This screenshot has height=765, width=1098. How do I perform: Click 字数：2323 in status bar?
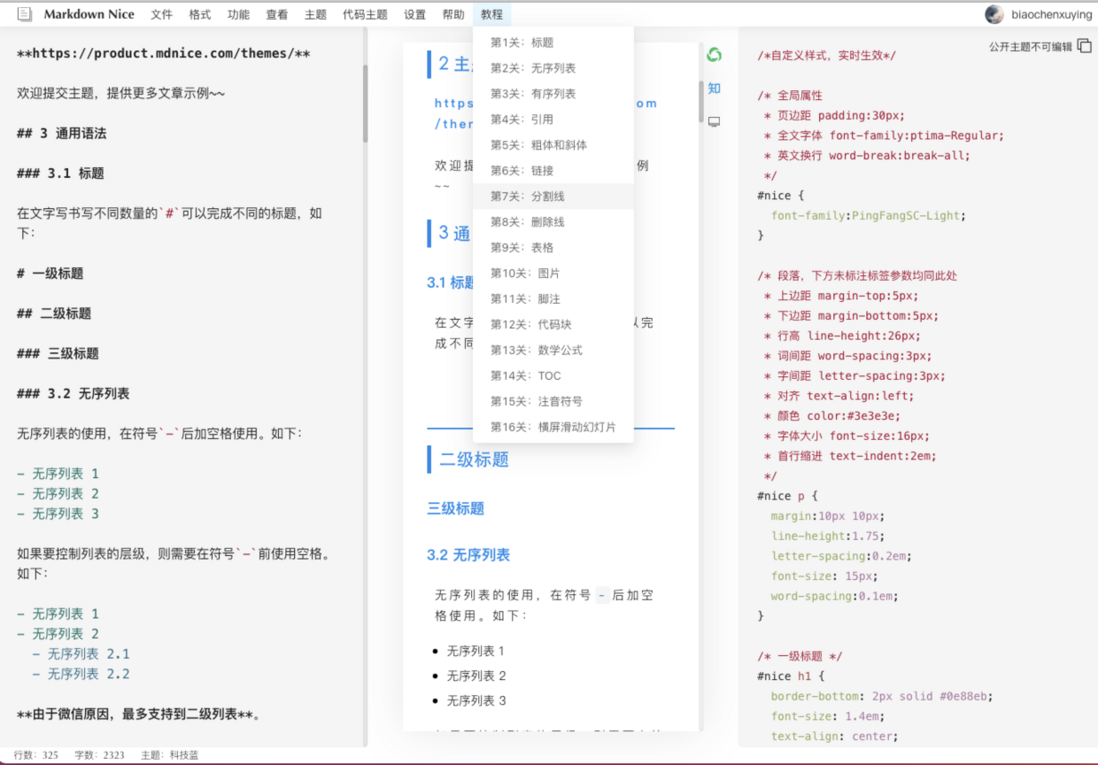click(99, 754)
